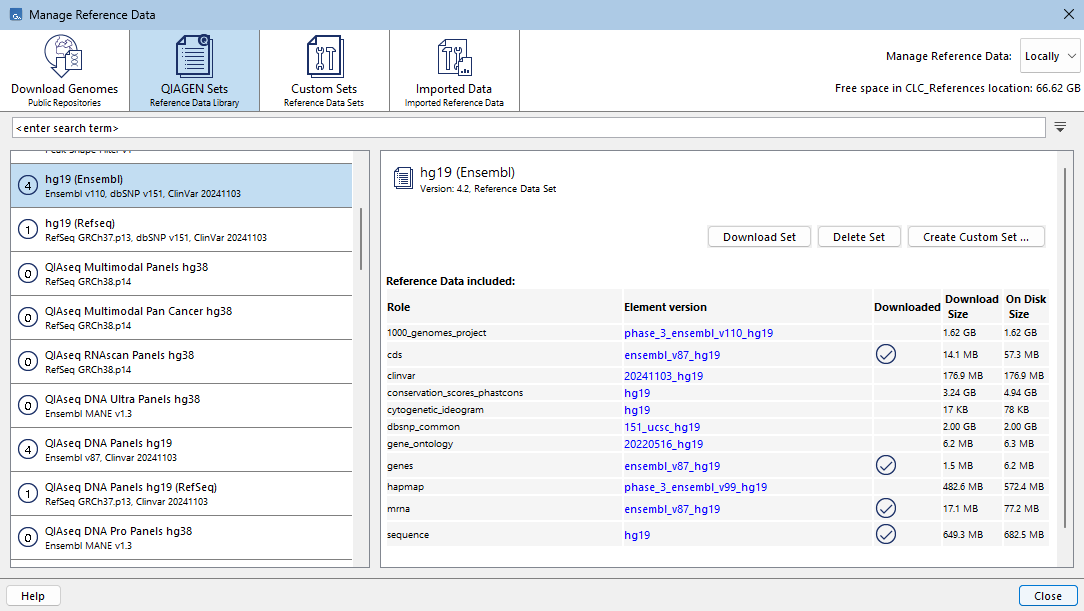The width and height of the screenshot is (1084, 611).
Task: Click the downloaded checkmark for cds row
Action: click(x=885, y=355)
